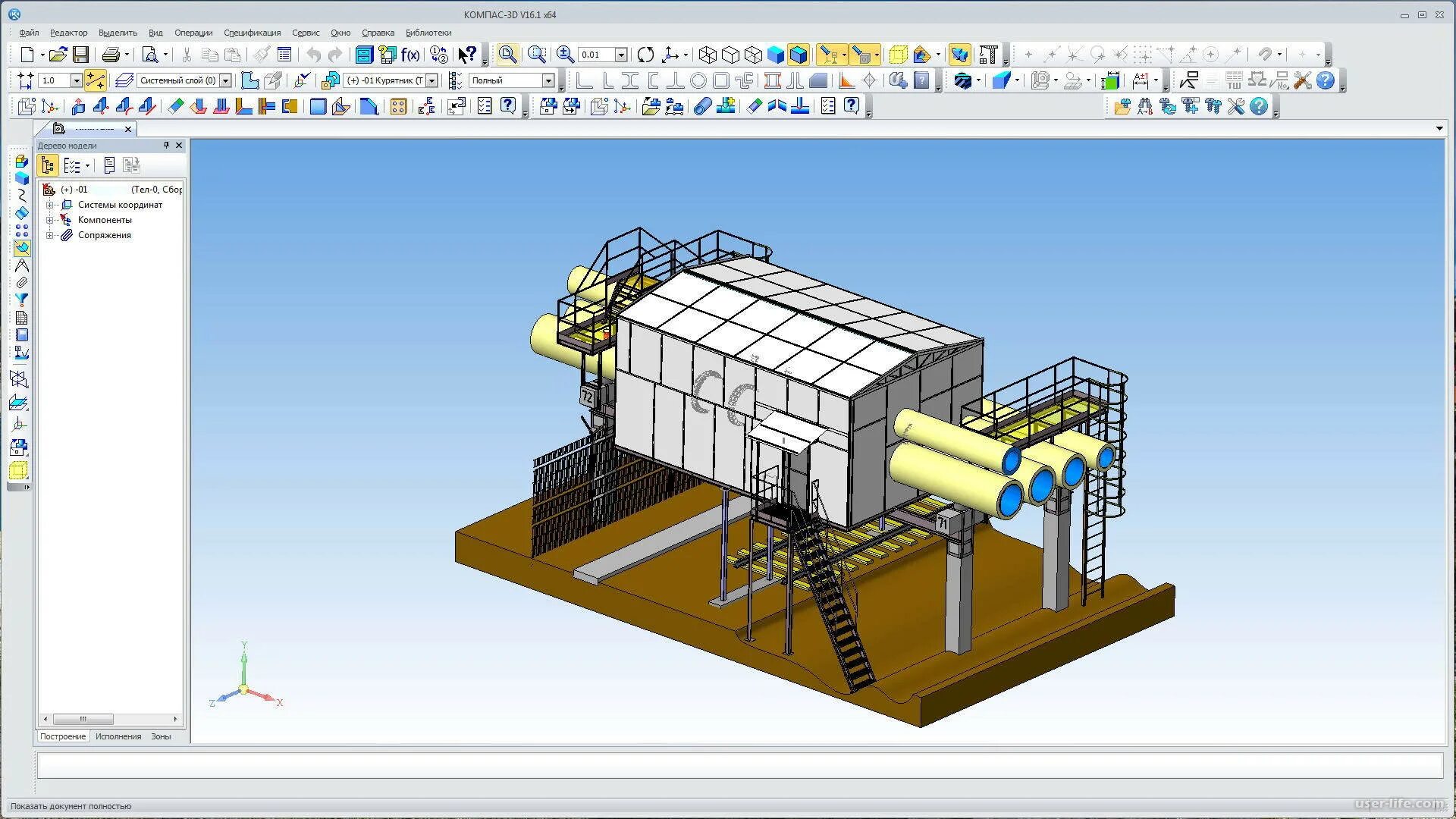Screen dimensions: 1456x819
Task: Click the Extrude operation icon
Action: point(78,107)
